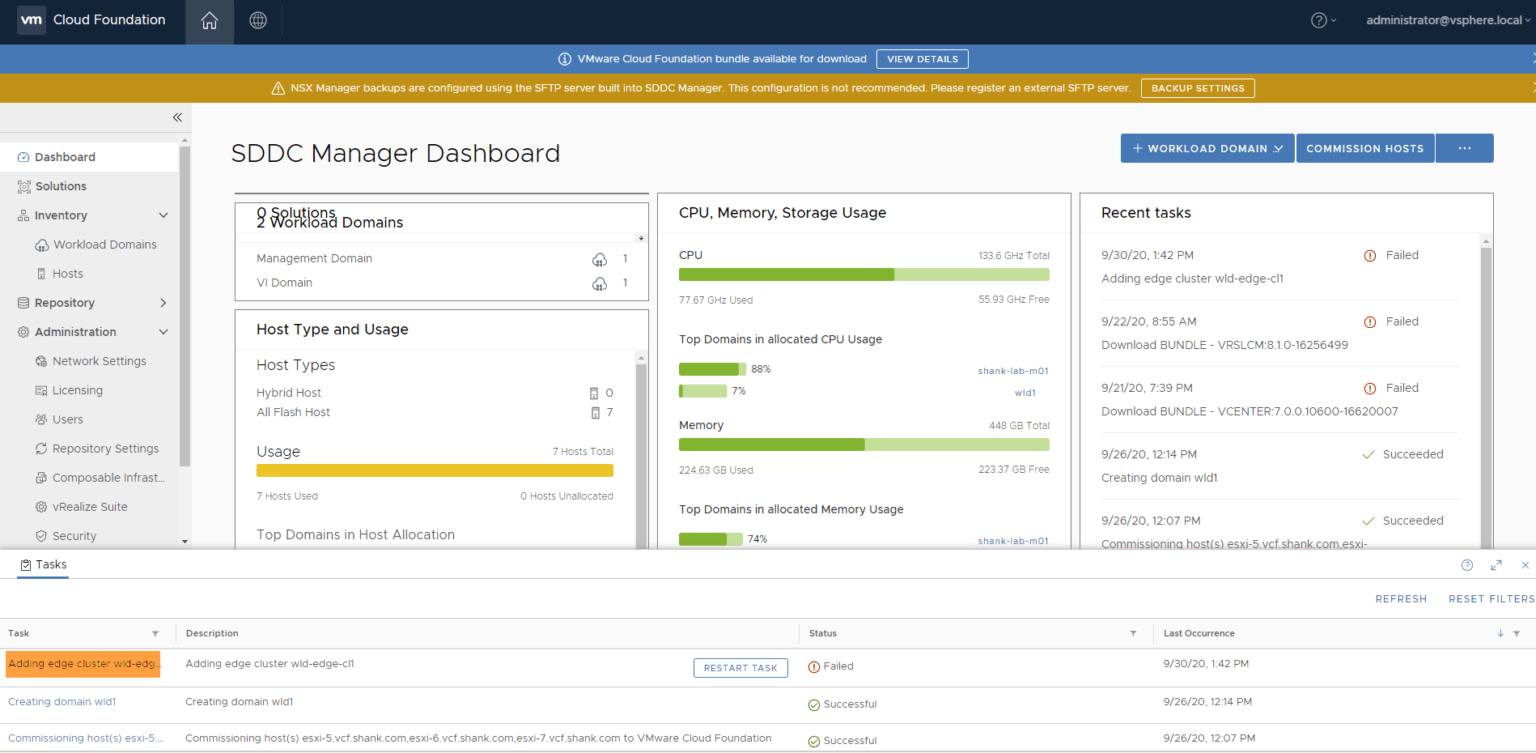
Task: Collapse the sidebar with double chevron
Action: point(177,117)
